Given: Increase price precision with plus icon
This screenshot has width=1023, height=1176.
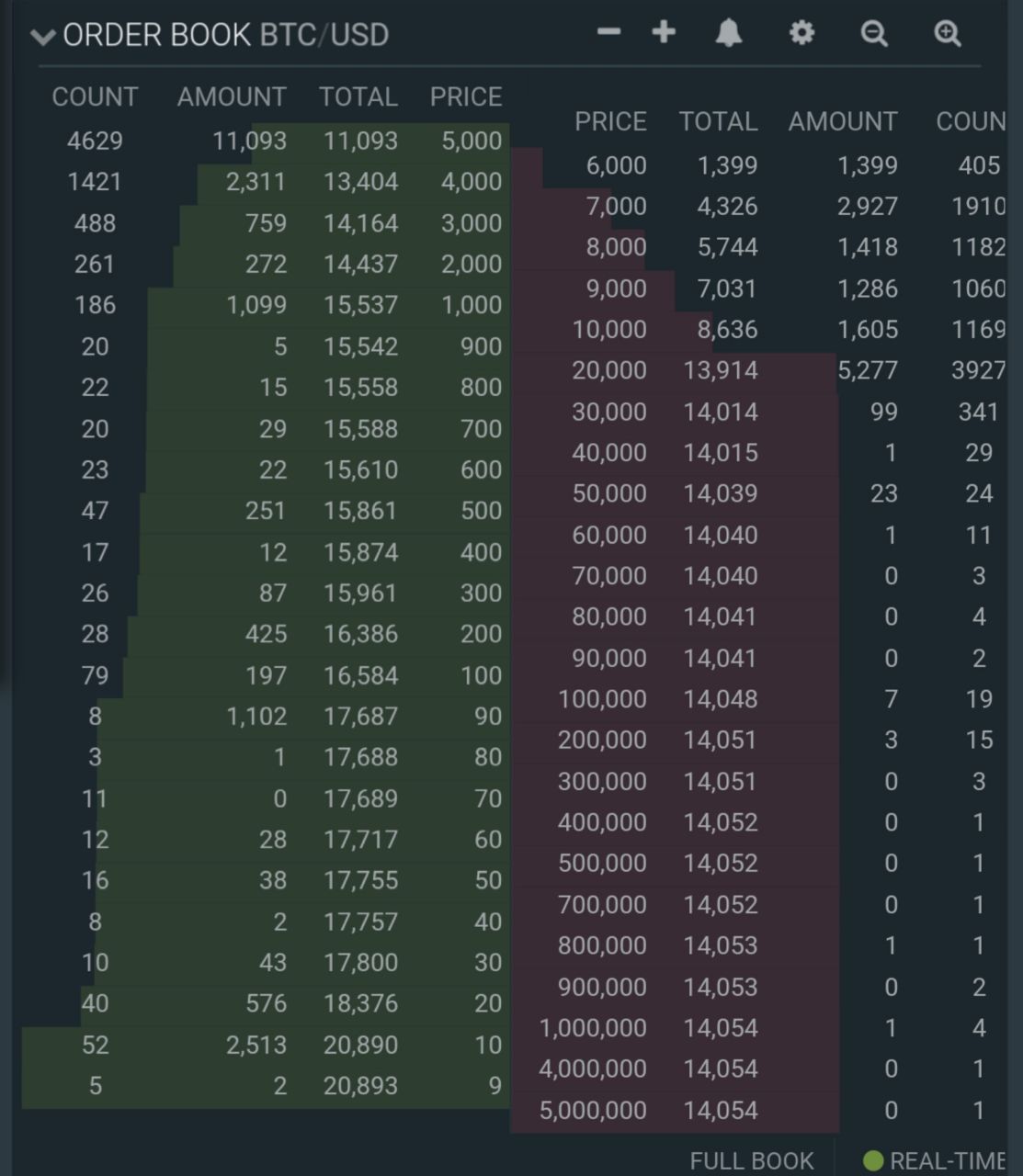Looking at the screenshot, I should coord(664,33).
